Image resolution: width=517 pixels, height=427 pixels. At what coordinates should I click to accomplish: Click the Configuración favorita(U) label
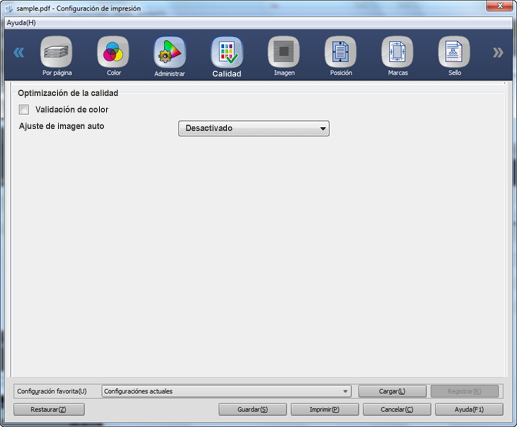(x=52, y=391)
